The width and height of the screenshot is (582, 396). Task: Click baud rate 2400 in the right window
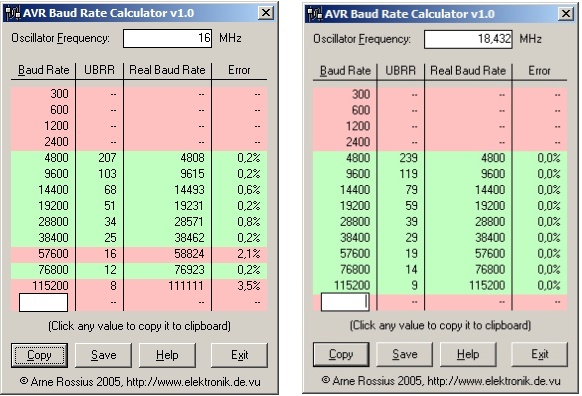[358, 142]
